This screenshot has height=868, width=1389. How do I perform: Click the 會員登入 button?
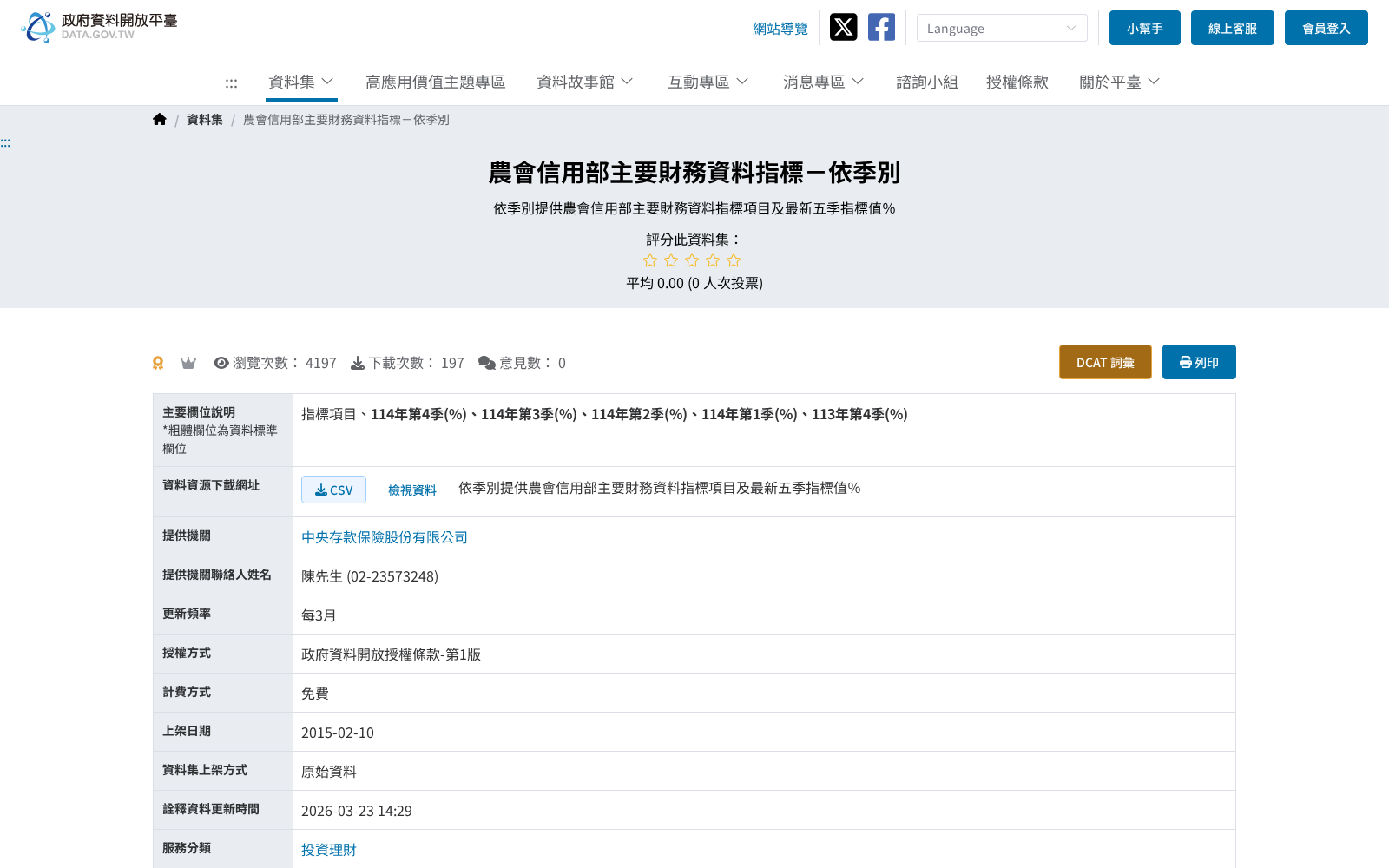click(x=1326, y=28)
